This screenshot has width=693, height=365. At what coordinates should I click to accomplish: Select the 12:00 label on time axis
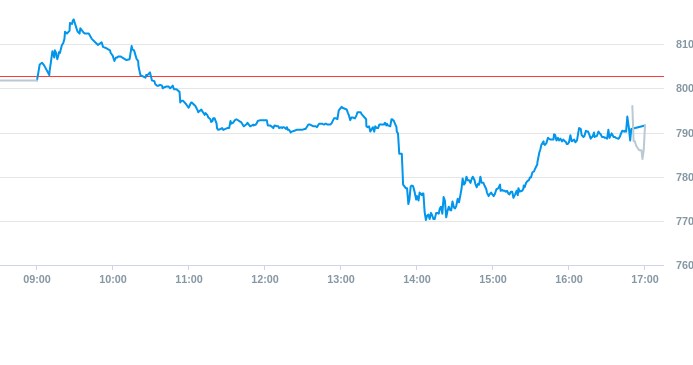point(265,279)
